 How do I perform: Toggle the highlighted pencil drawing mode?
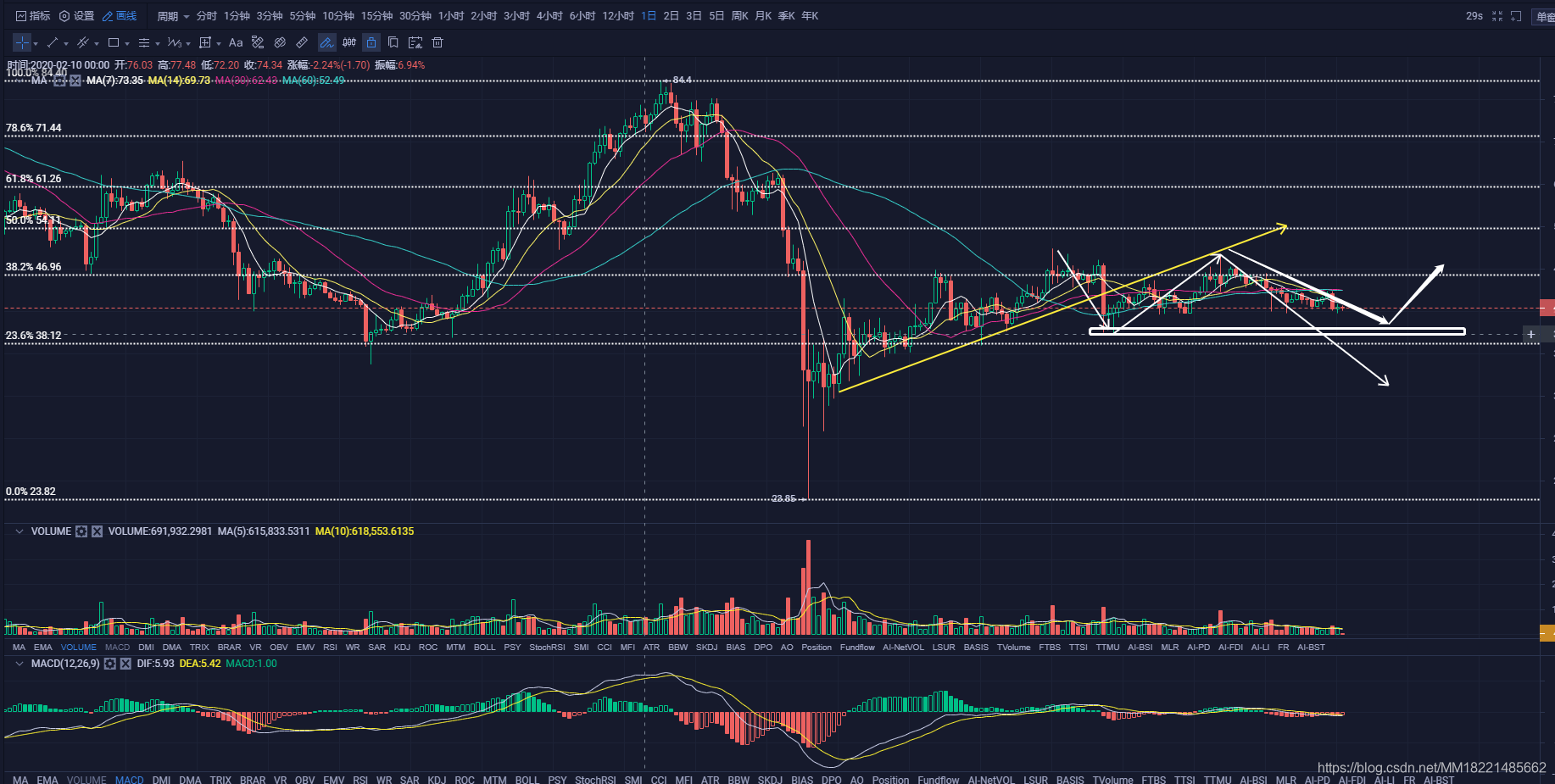pyautogui.click(x=326, y=42)
